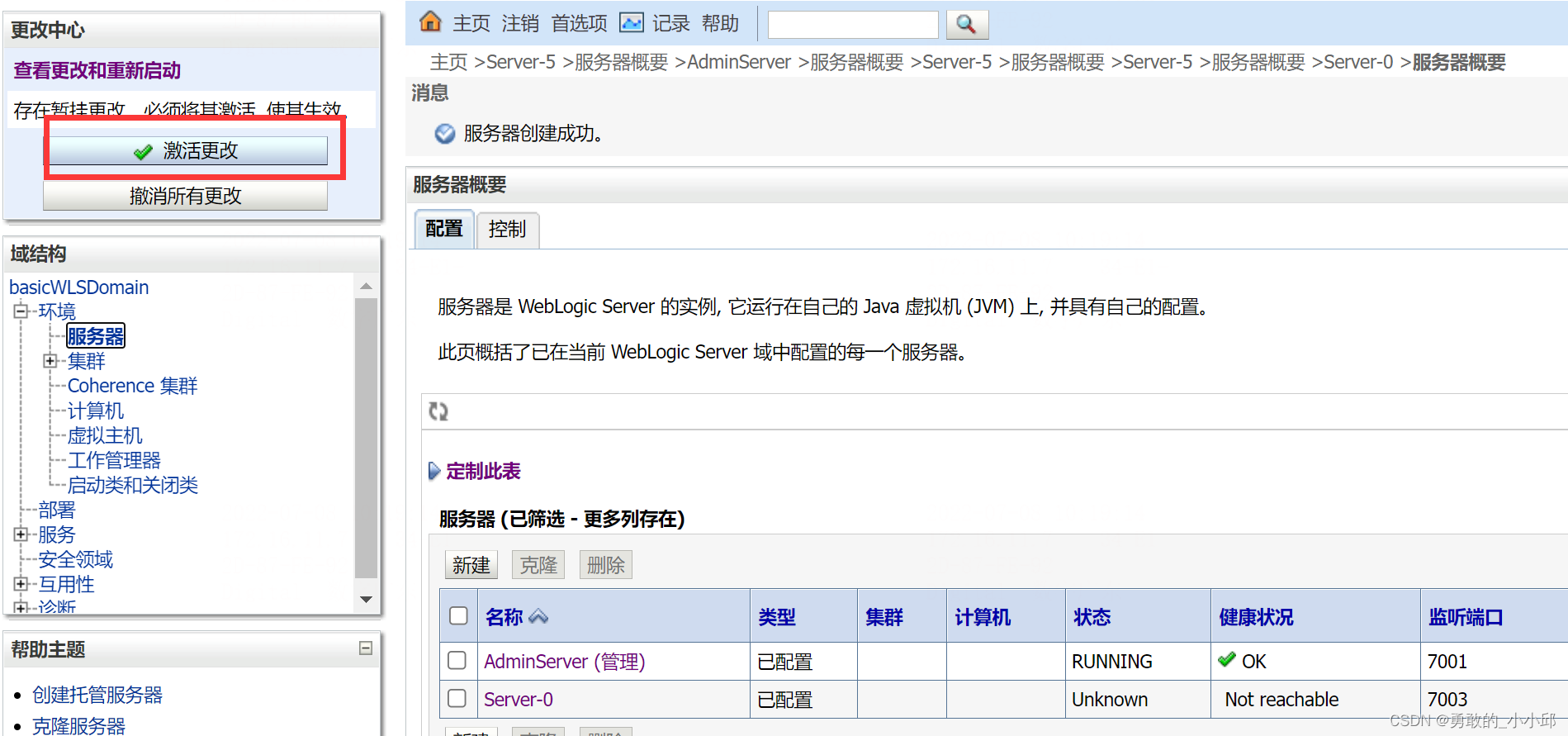The image size is (1568, 736).
Task: Click the record chart icon
Action: click(632, 22)
